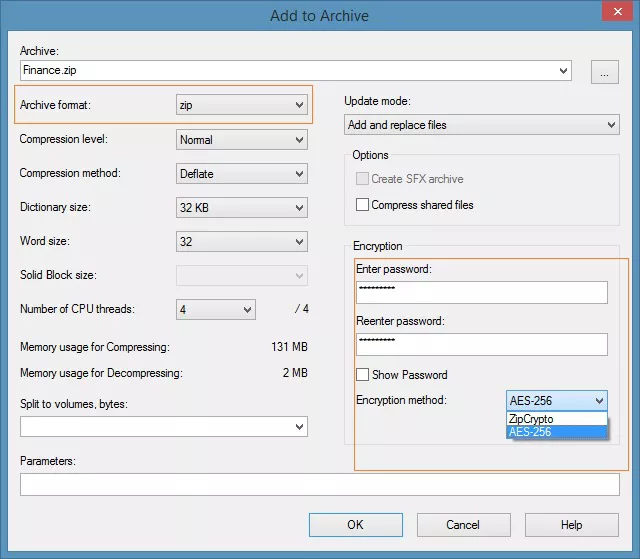Enable the Show Password checkbox
The image size is (640, 559).
click(x=363, y=375)
